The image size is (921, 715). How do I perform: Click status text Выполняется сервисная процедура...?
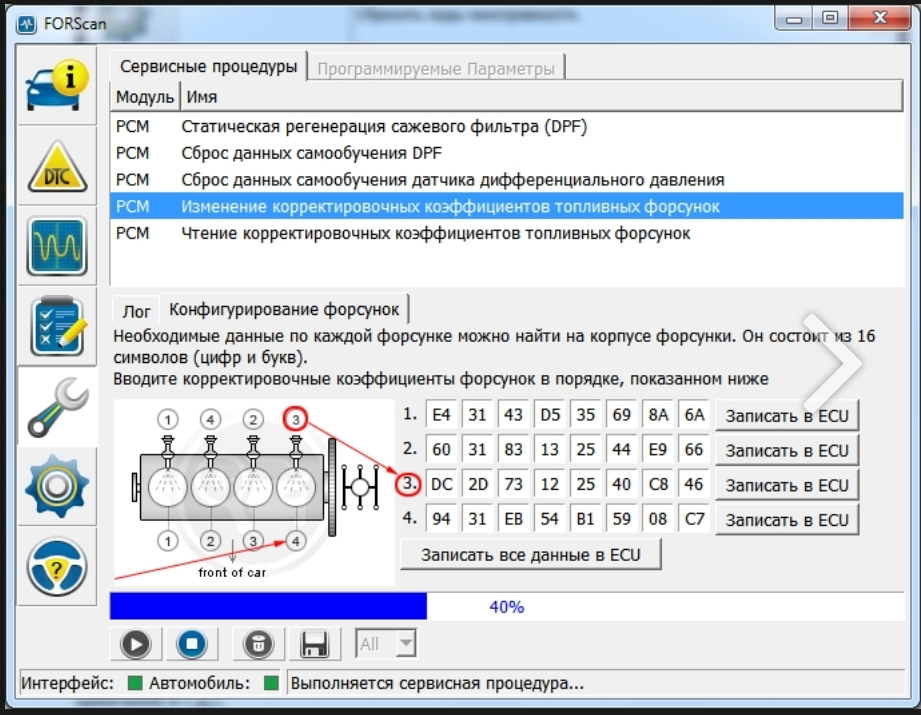pyautogui.click(x=437, y=683)
